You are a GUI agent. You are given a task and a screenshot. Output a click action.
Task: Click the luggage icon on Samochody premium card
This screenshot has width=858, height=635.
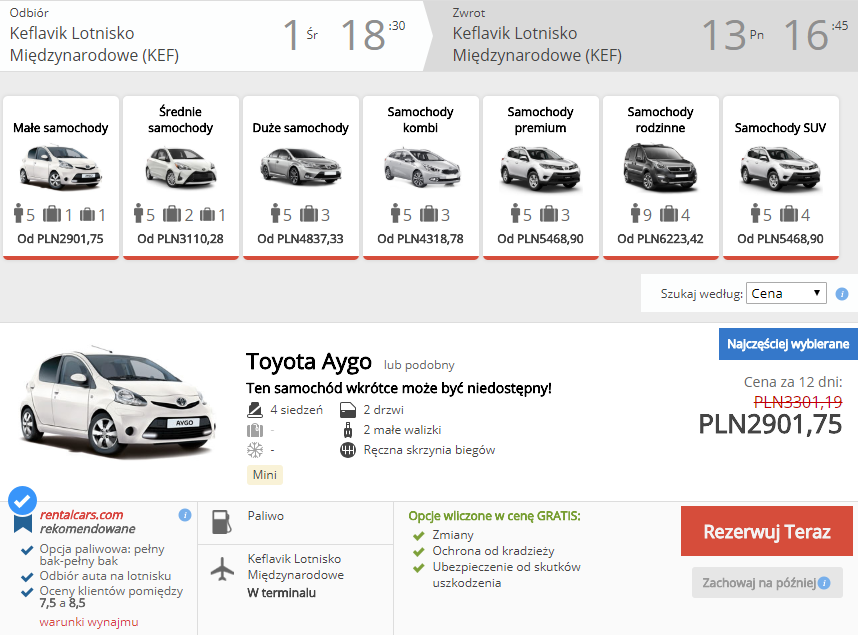(x=549, y=214)
